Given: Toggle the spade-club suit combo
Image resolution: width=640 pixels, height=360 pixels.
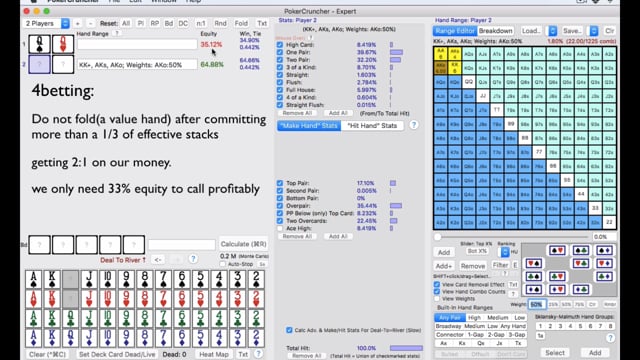Looking at the screenshot, I should click(x=581, y=250).
